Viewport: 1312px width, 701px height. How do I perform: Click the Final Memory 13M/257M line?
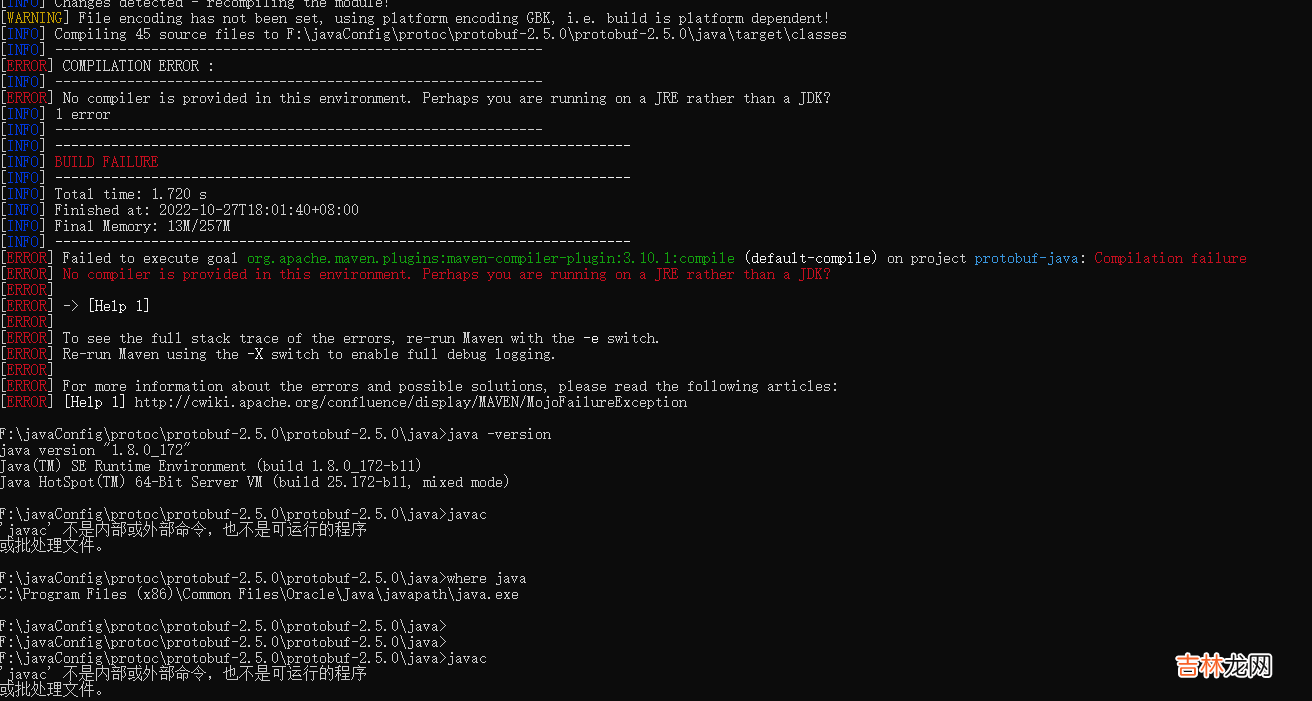[142, 226]
